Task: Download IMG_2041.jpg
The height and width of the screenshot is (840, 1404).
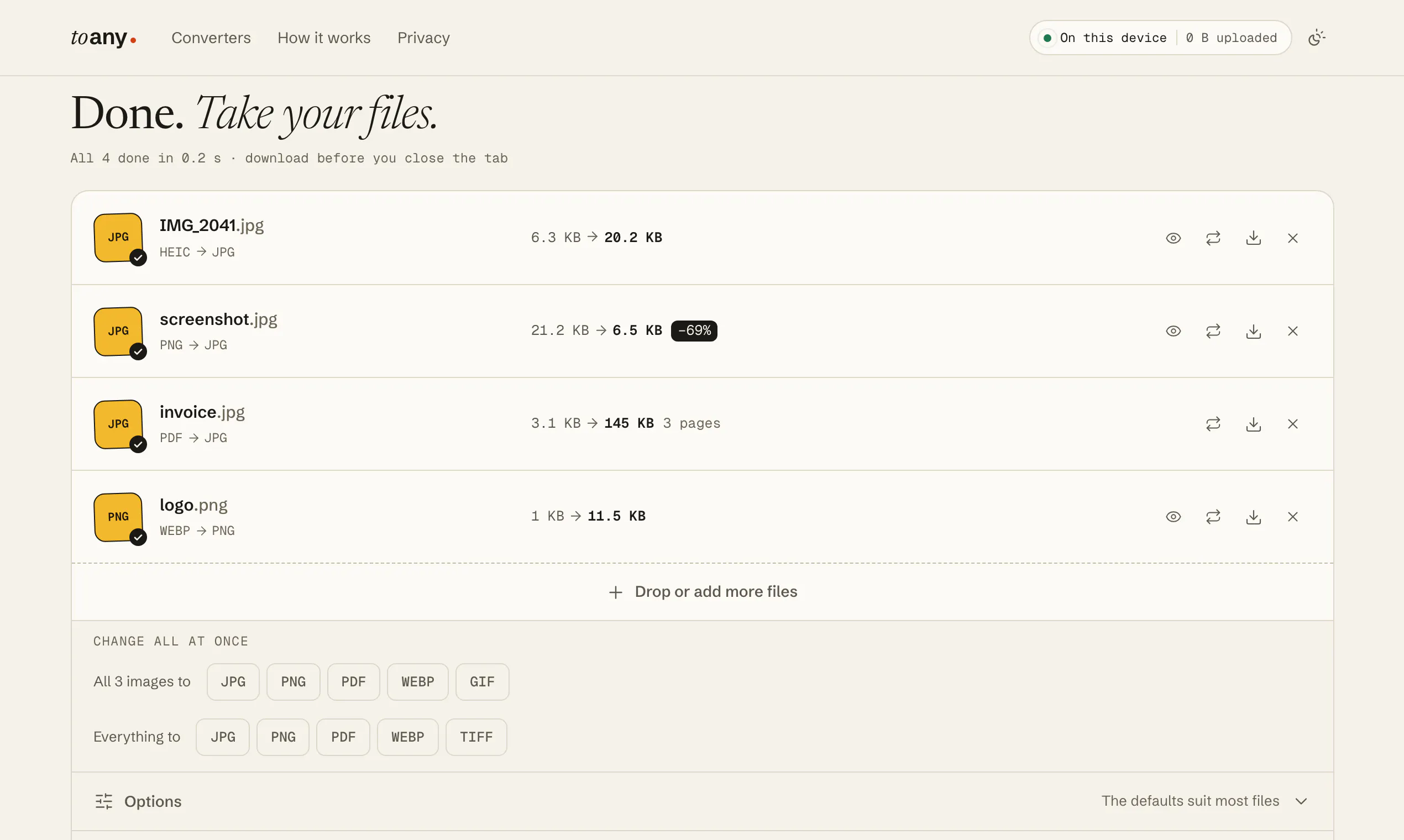Action: point(1254,238)
